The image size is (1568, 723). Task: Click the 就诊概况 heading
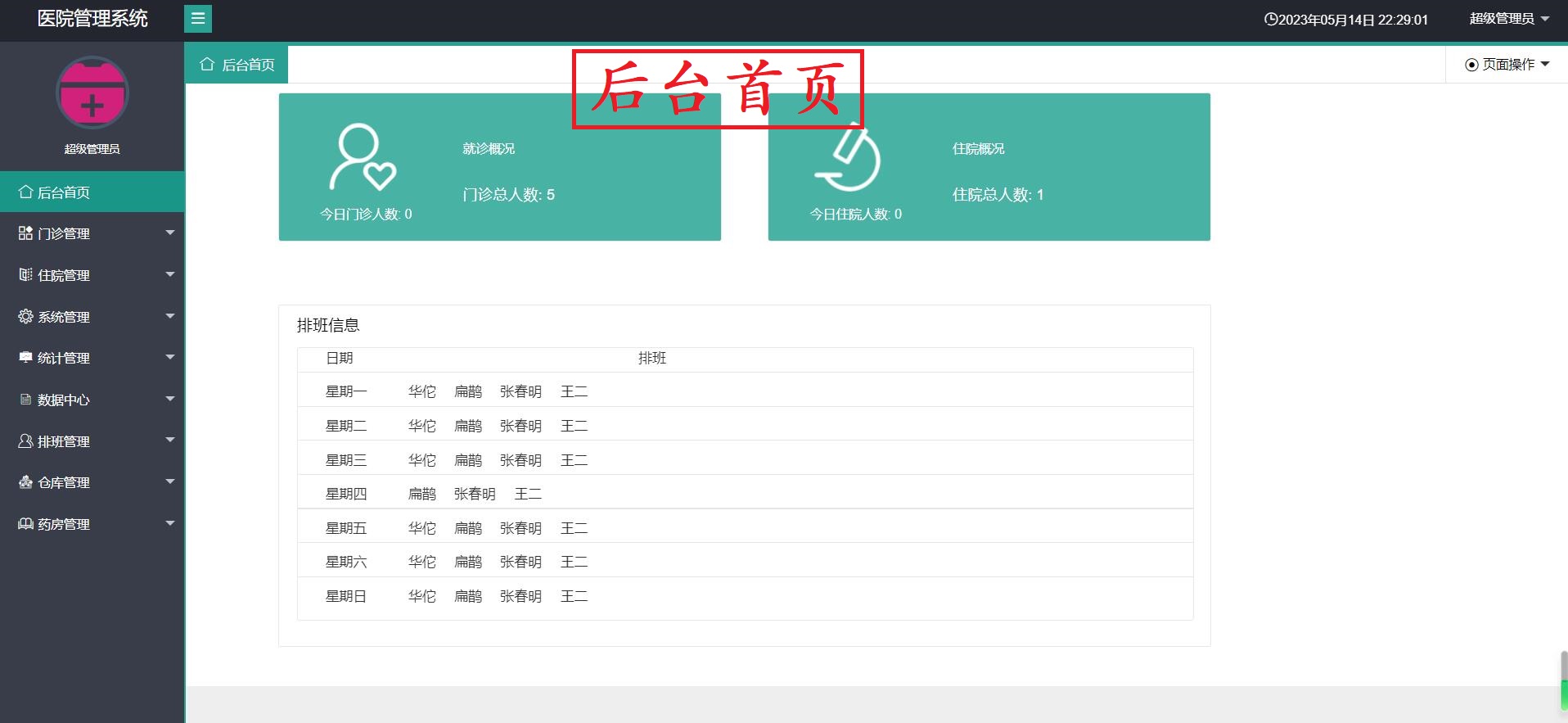489,148
